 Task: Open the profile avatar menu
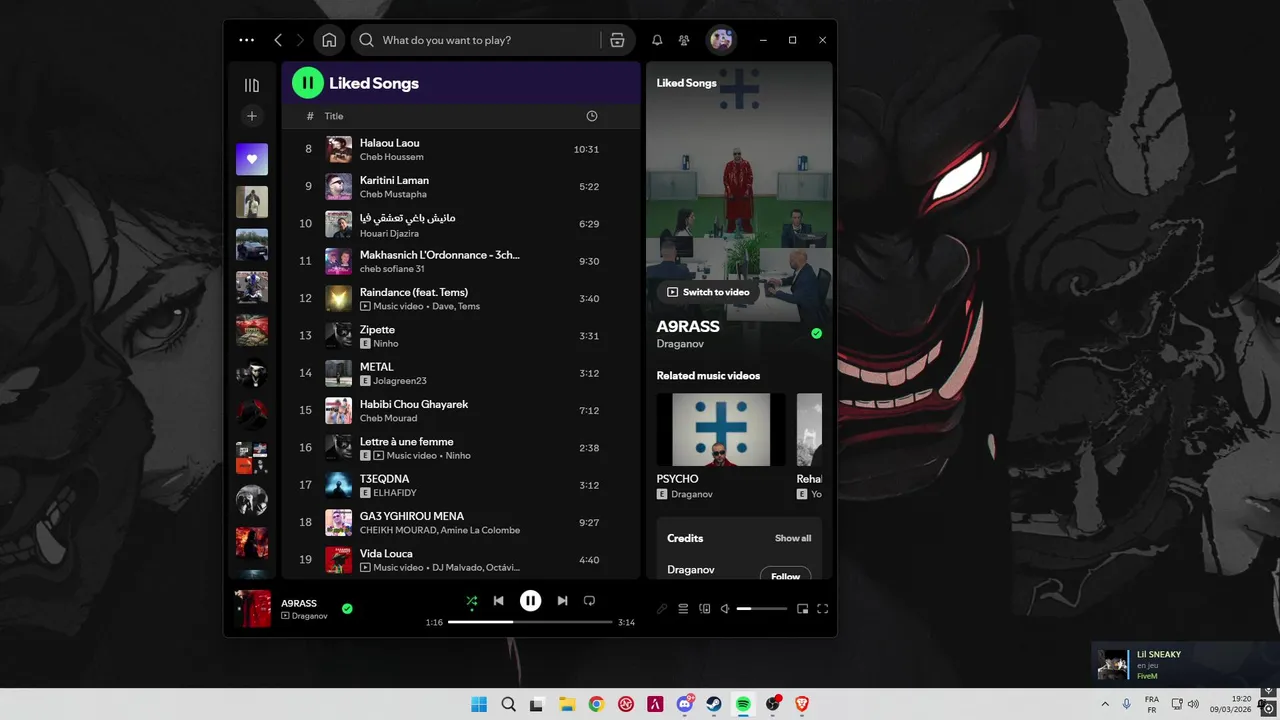pyautogui.click(x=721, y=40)
